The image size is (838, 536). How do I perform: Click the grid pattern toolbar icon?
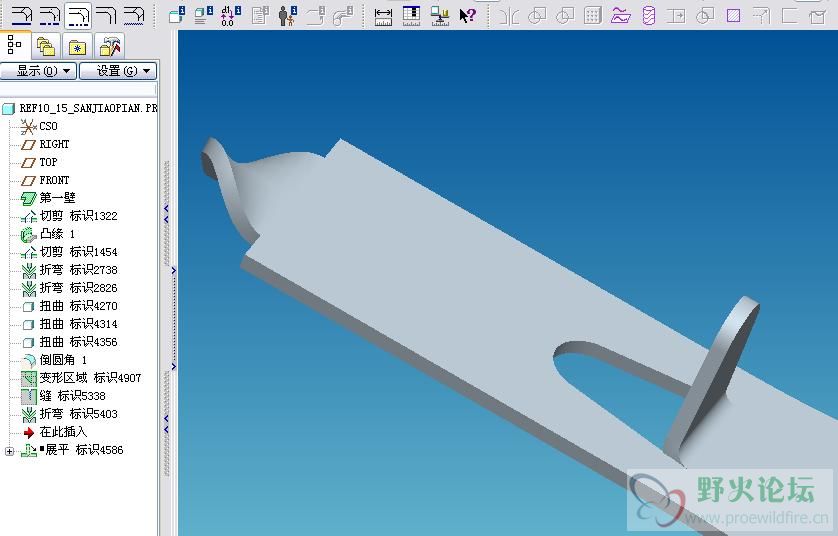592,15
